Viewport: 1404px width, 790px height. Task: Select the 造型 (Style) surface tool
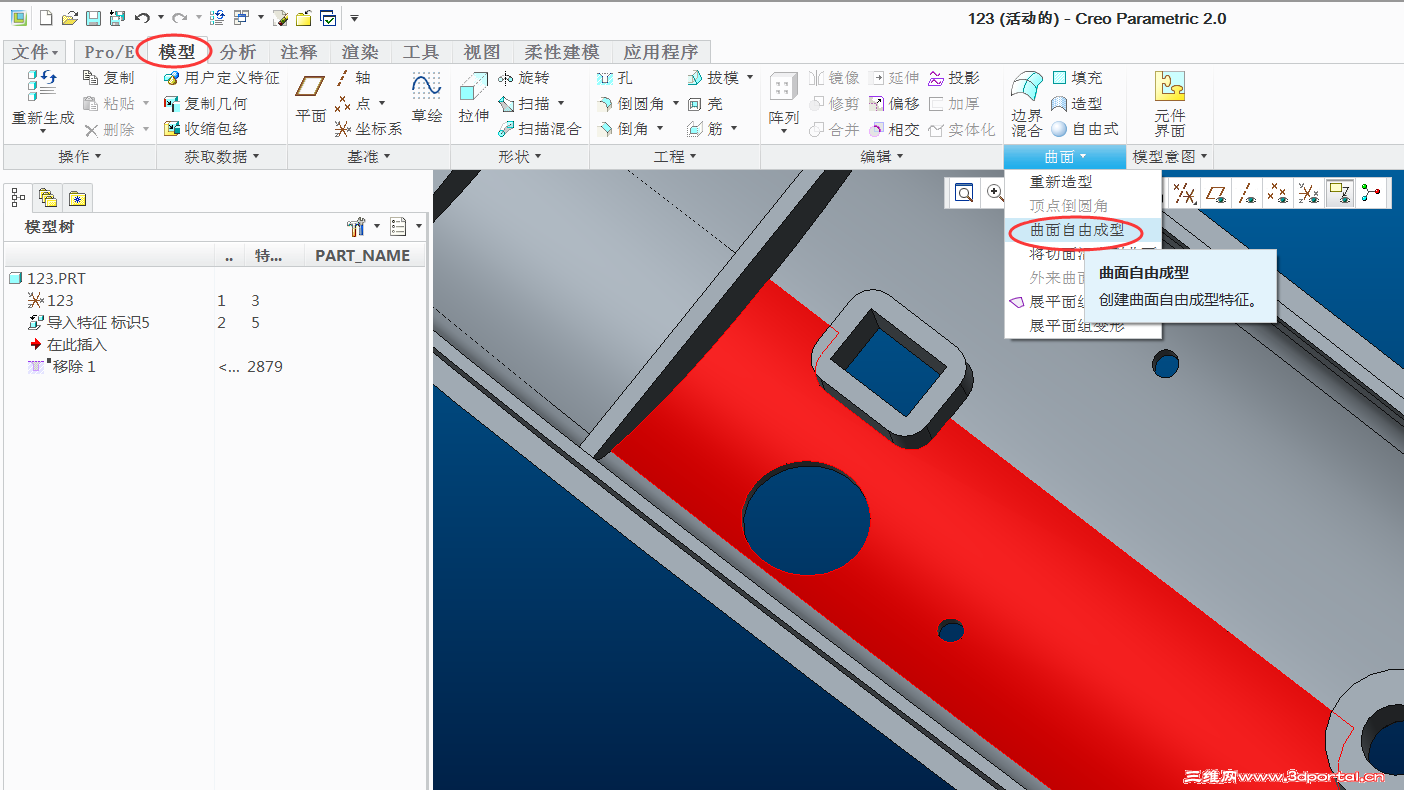(x=1077, y=104)
